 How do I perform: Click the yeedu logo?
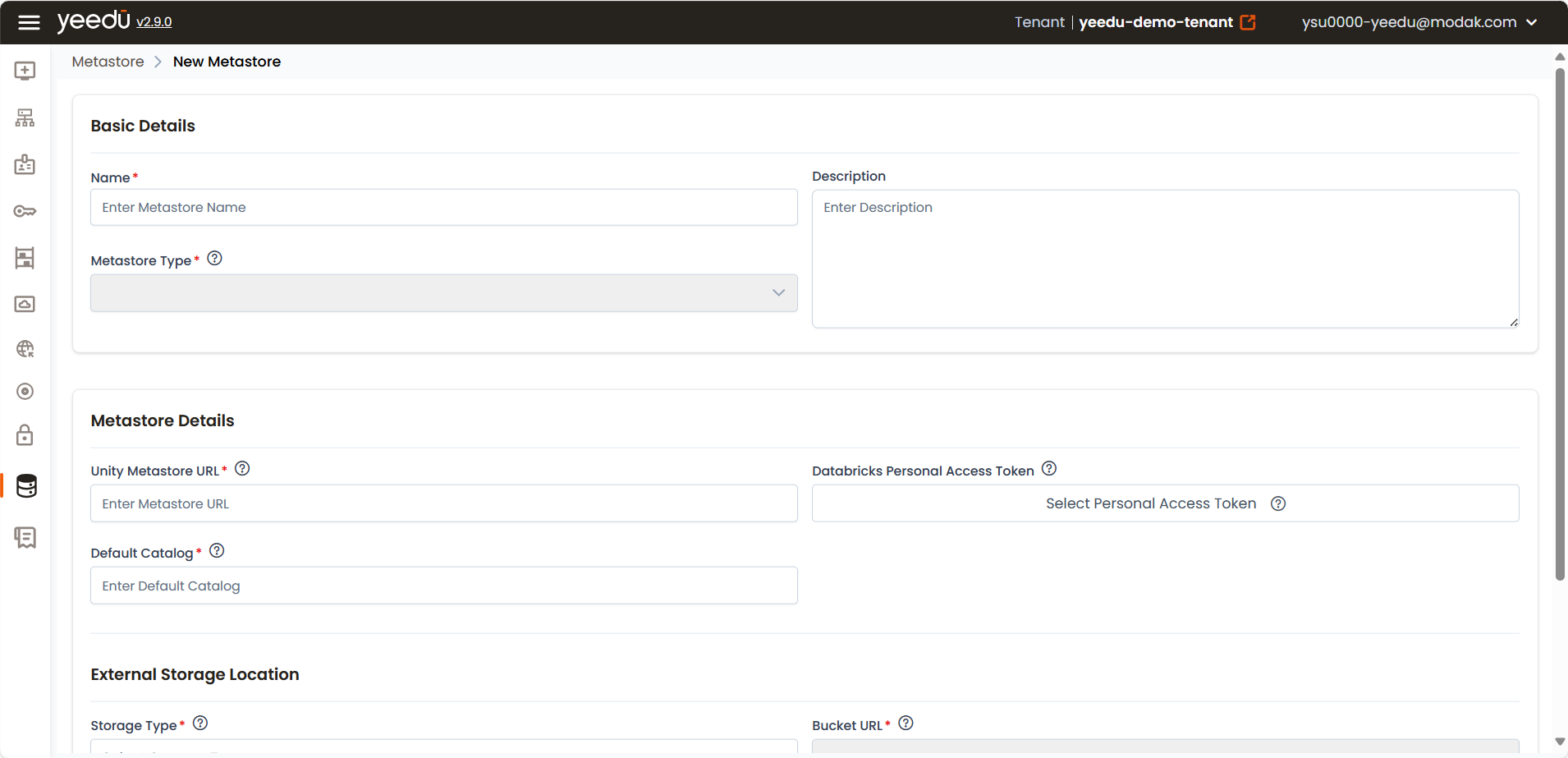point(94,21)
